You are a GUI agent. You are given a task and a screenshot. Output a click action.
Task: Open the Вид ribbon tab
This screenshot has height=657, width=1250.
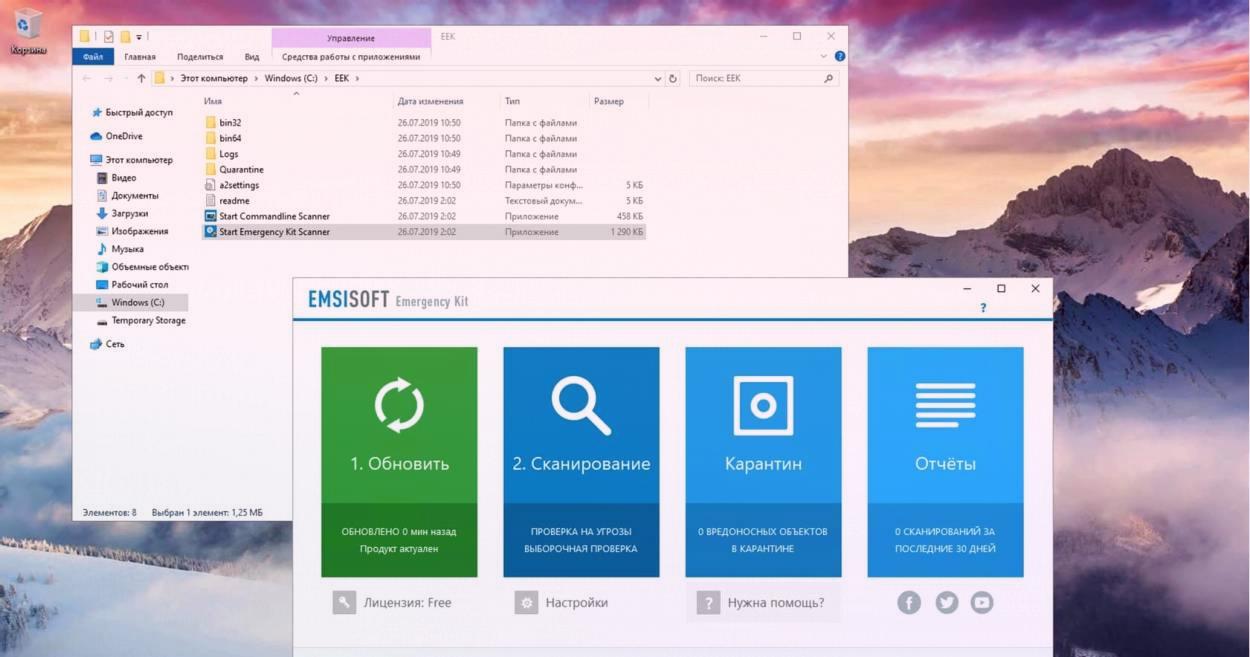[252, 57]
